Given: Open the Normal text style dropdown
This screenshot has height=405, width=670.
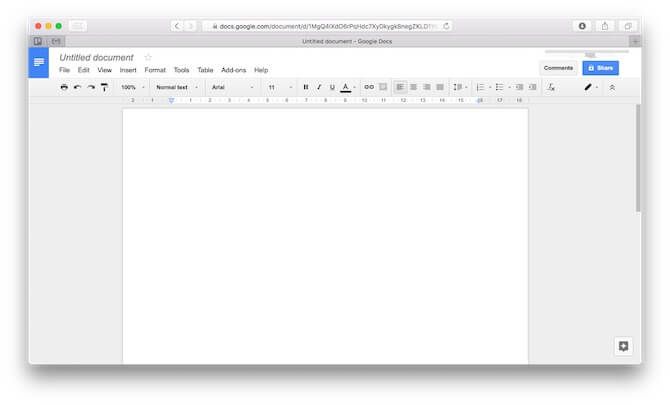Looking at the screenshot, I should 176,87.
